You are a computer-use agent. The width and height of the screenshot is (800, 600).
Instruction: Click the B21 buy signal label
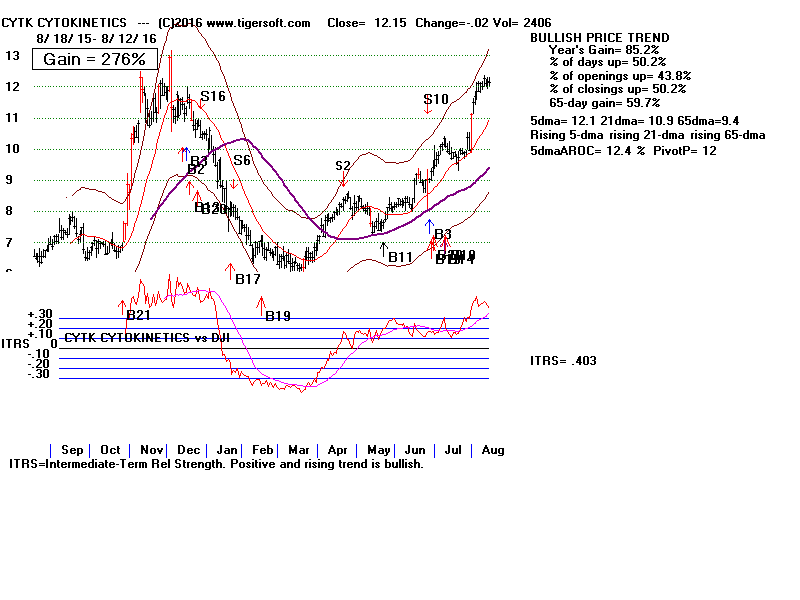[138, 316]
